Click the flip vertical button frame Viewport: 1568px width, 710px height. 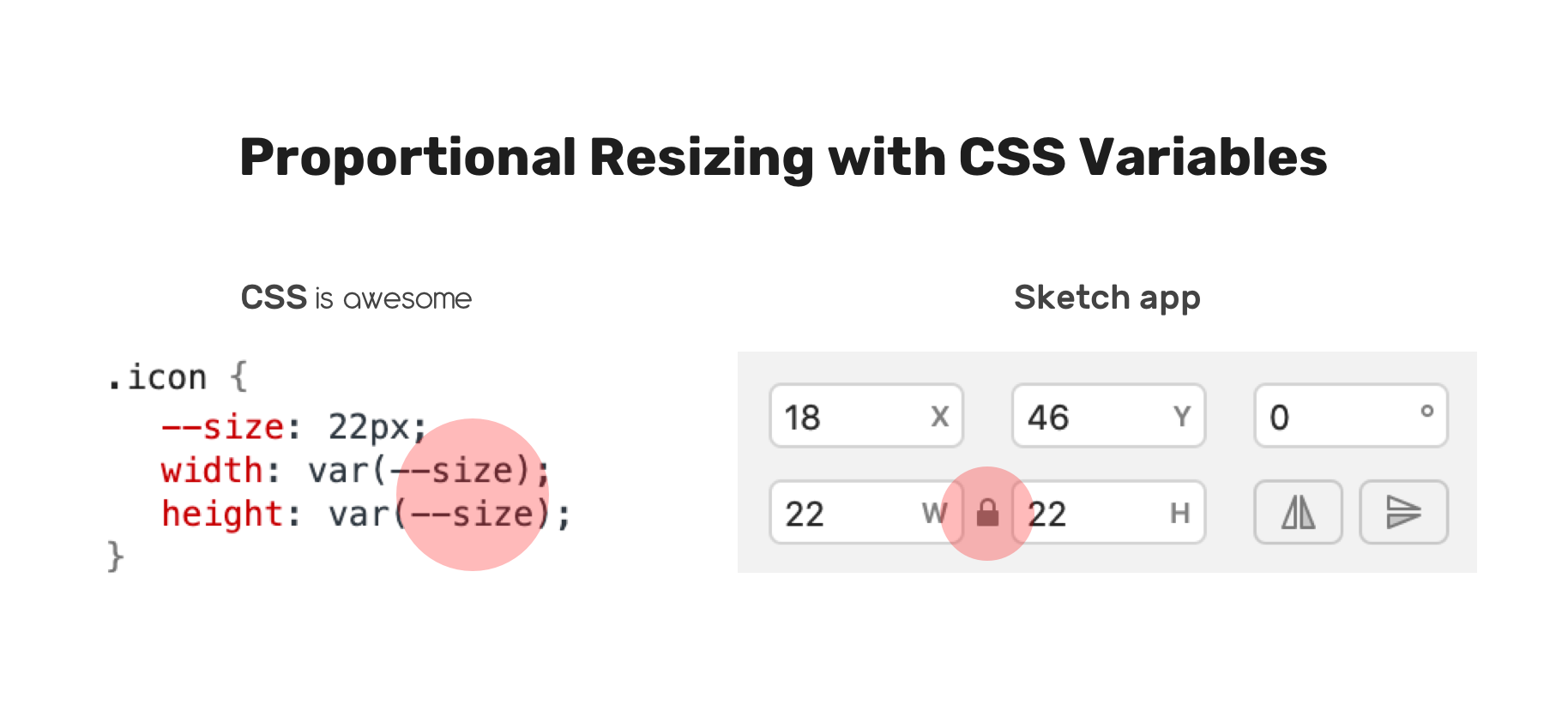click(1403, 512)
